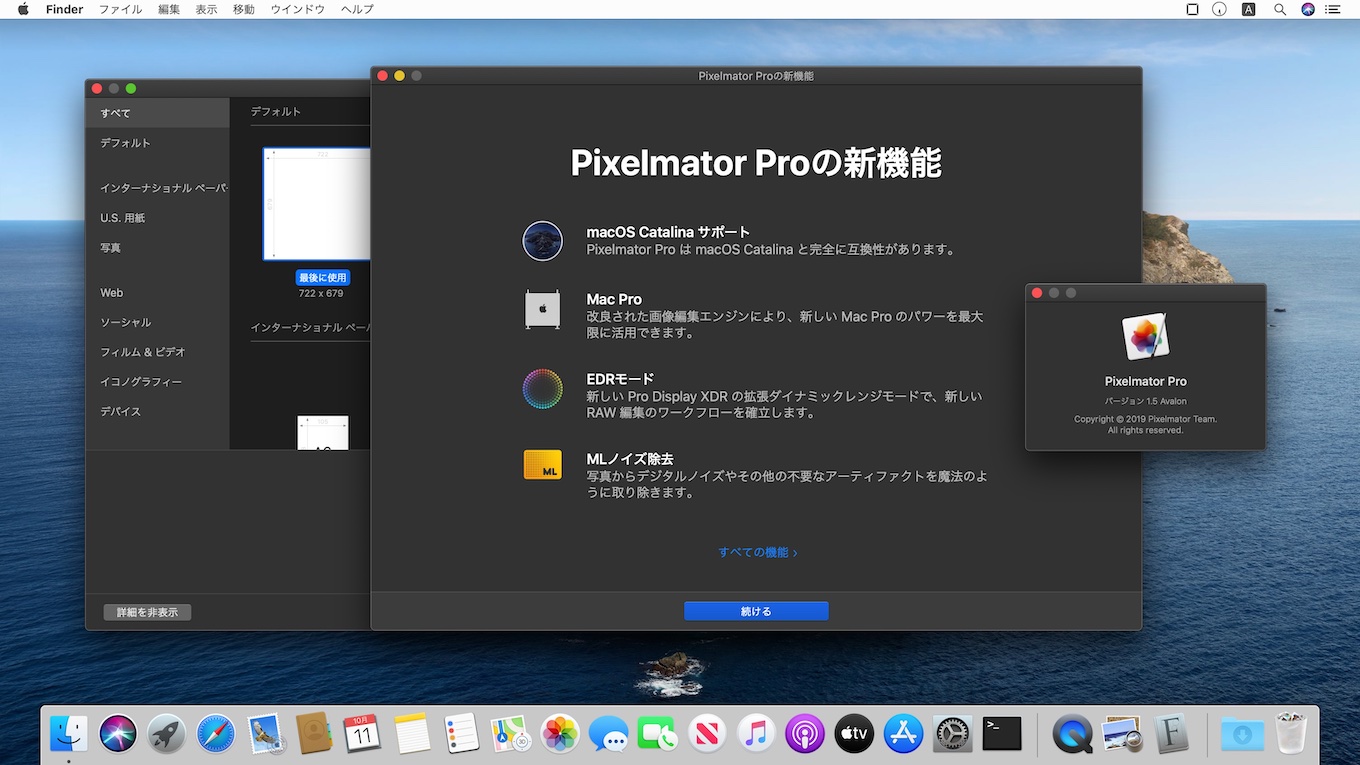Open Music from the Dock

point(755,734)
